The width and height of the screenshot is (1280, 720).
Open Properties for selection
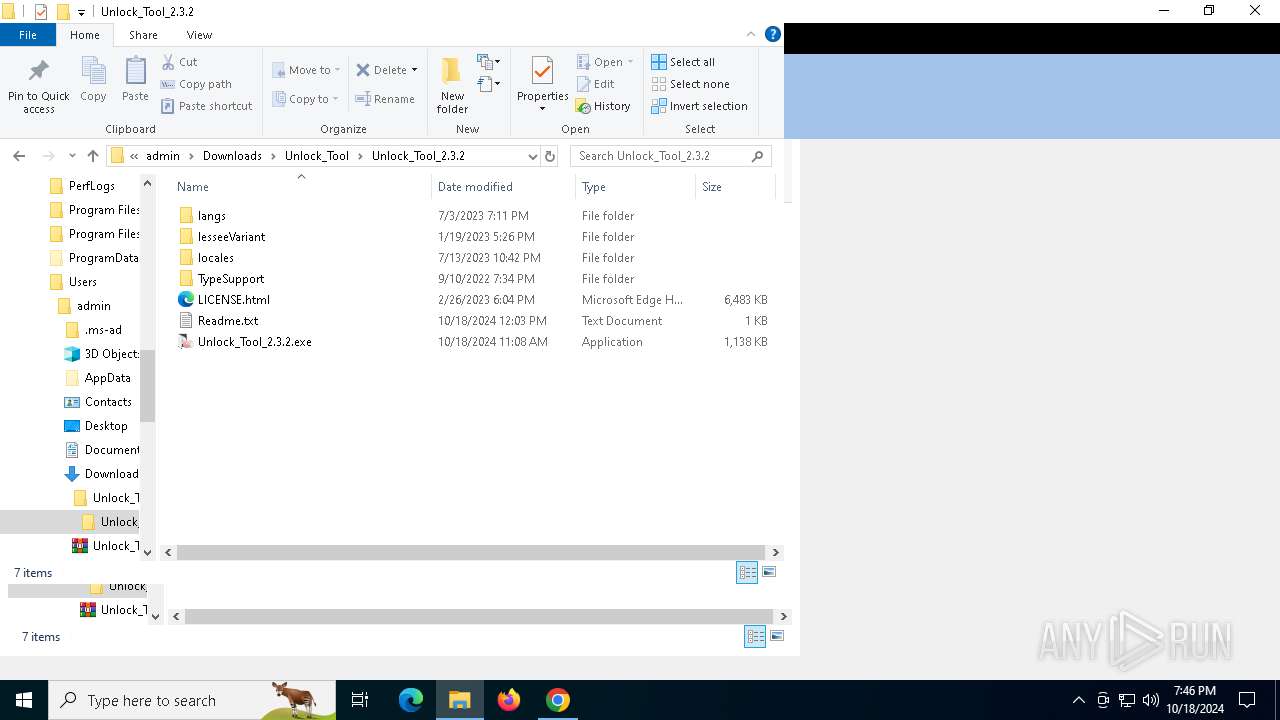542,84
